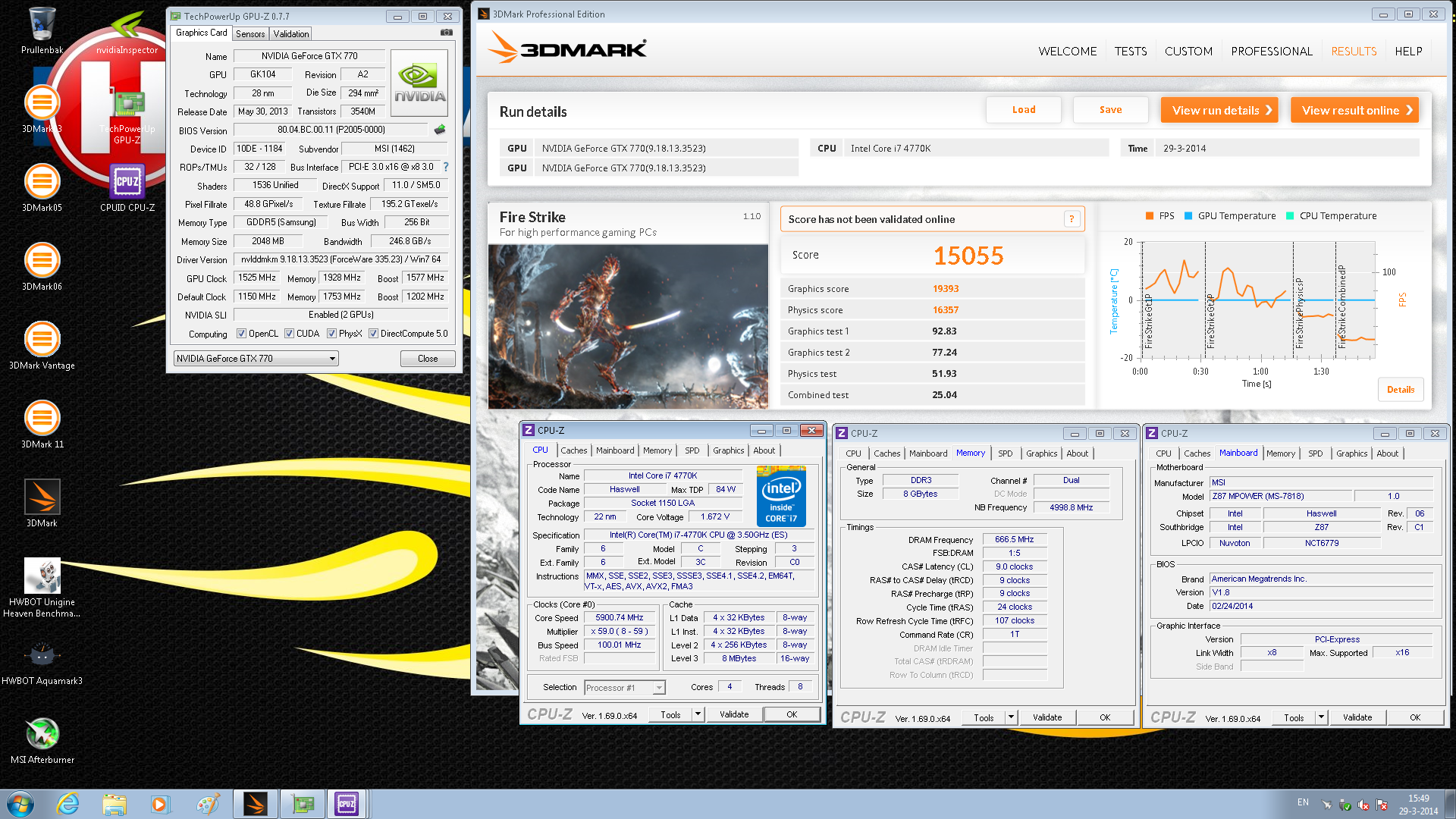The height and width of the screenshot is (819, 1456).
Task: Click the Intel inside Core i7 logo
Action: point(781,497)
